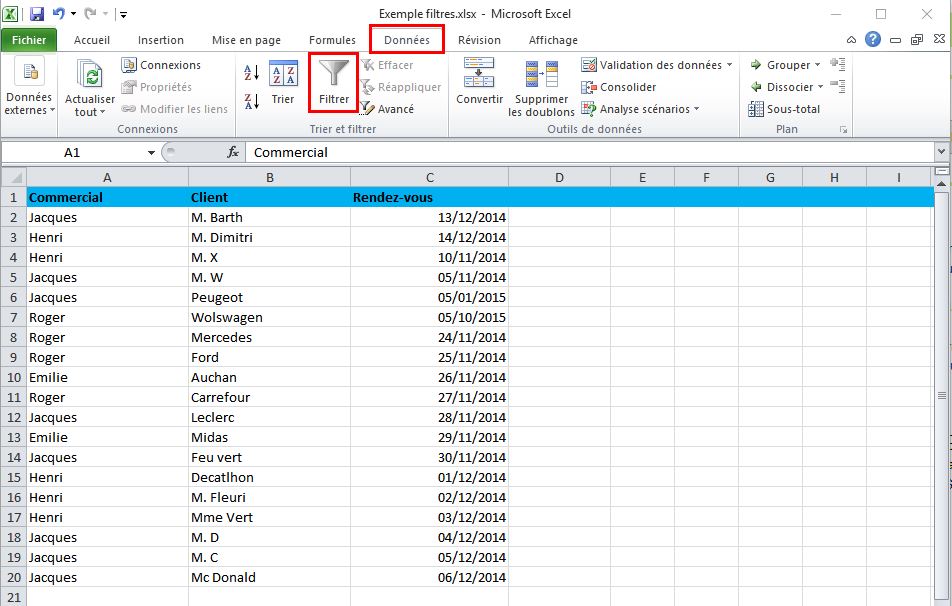Minimize the ribbon with the caret arrow
This screenshot has height=606, width=952.
pyautogui.click(x=851, y=40)
